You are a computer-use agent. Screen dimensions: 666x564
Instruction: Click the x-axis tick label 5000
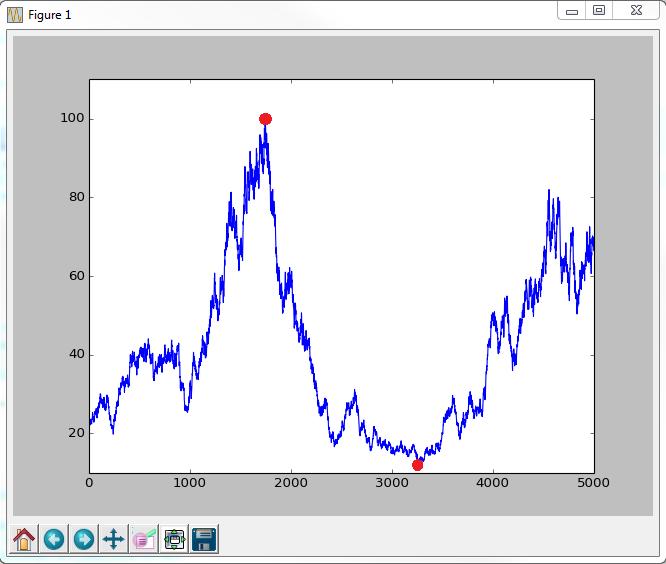click(x=593, y=482)
